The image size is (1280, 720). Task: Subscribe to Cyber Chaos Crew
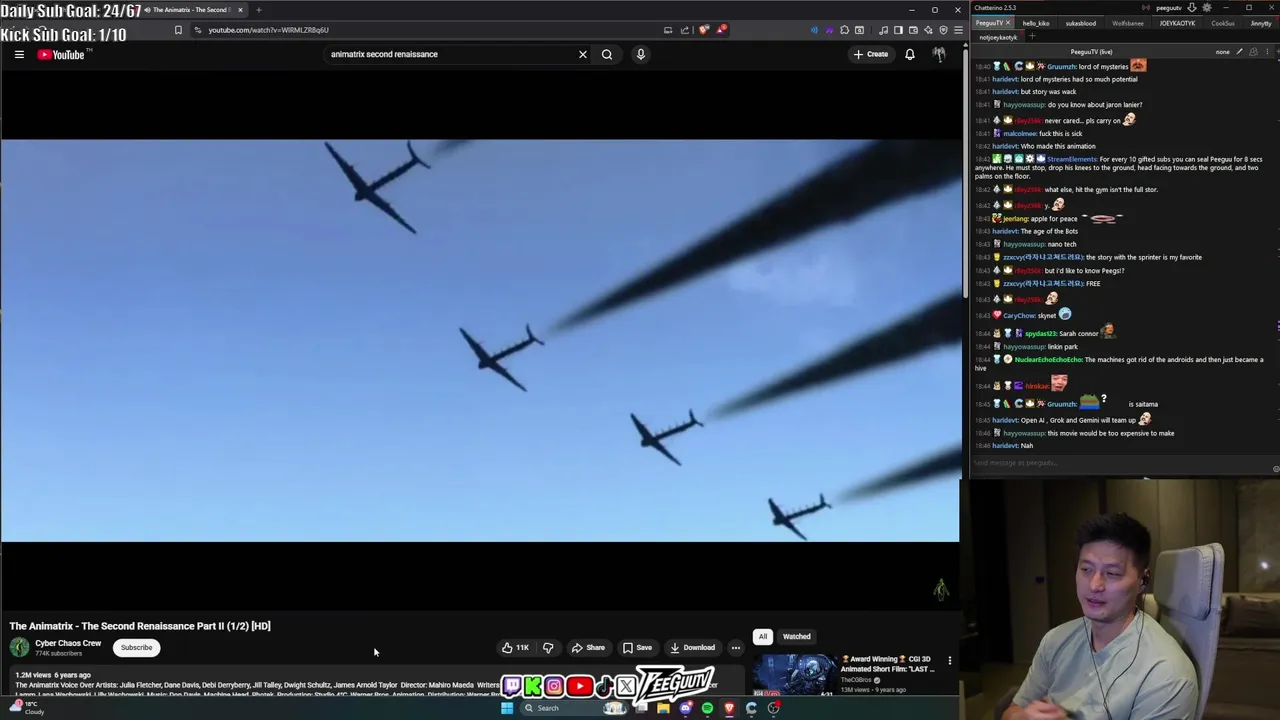pyautogui.click(x=137, y=647)
